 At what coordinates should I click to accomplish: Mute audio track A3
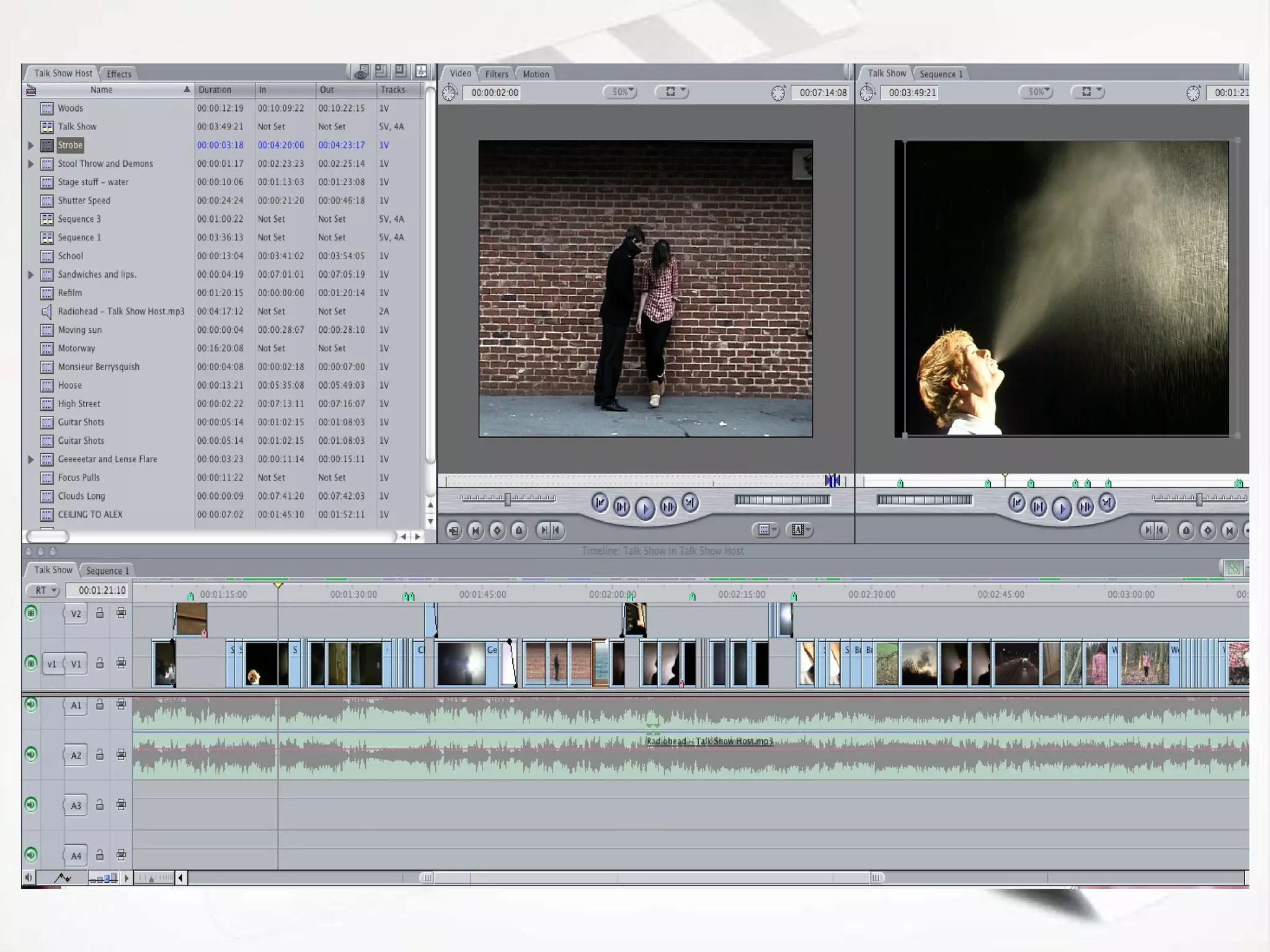click(31, 804)
